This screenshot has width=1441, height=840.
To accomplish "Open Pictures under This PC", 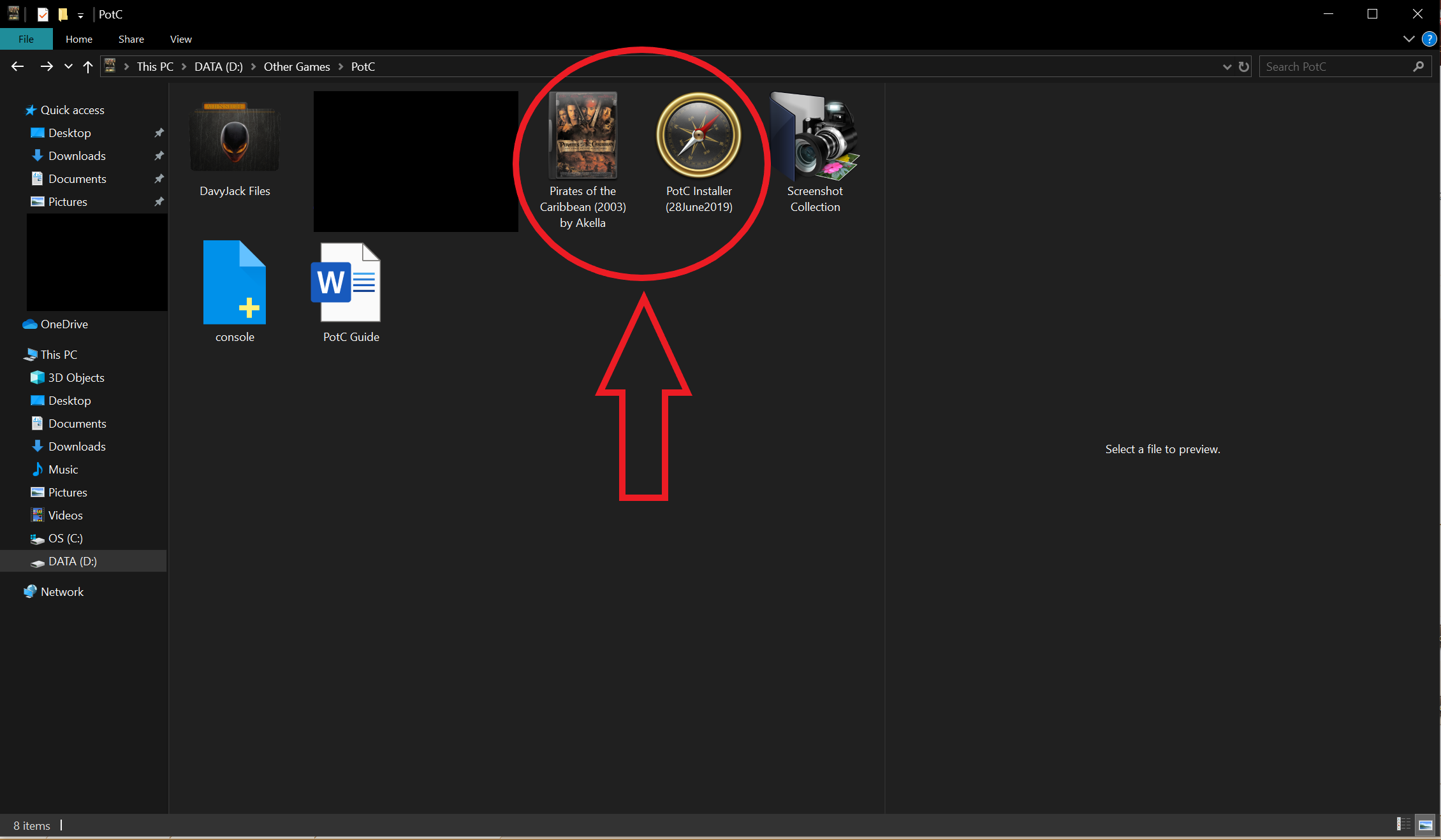I will 68,492.
